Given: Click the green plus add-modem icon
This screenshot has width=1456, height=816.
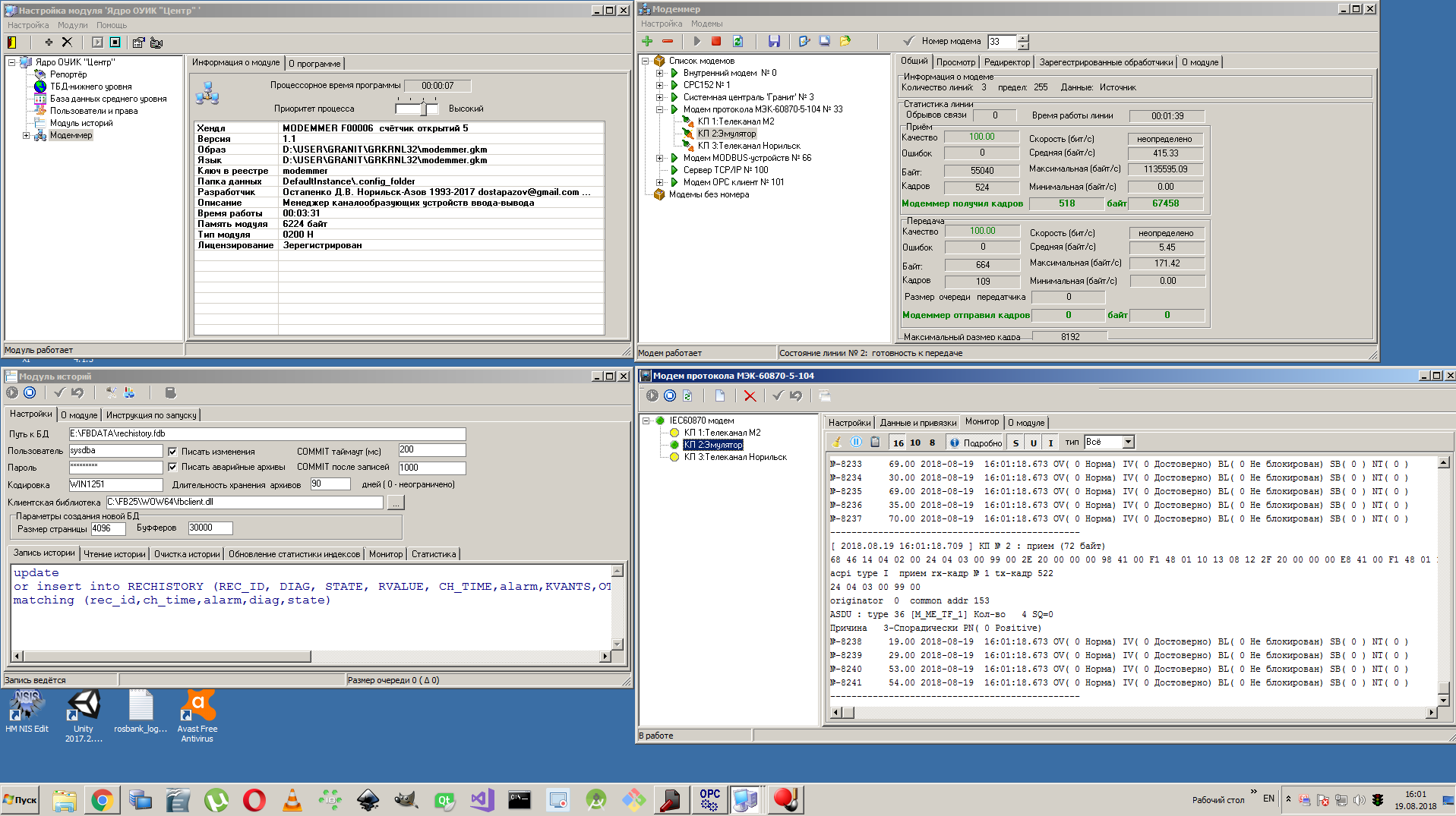Looking at the screenshot, I should (x=647, y=41).
